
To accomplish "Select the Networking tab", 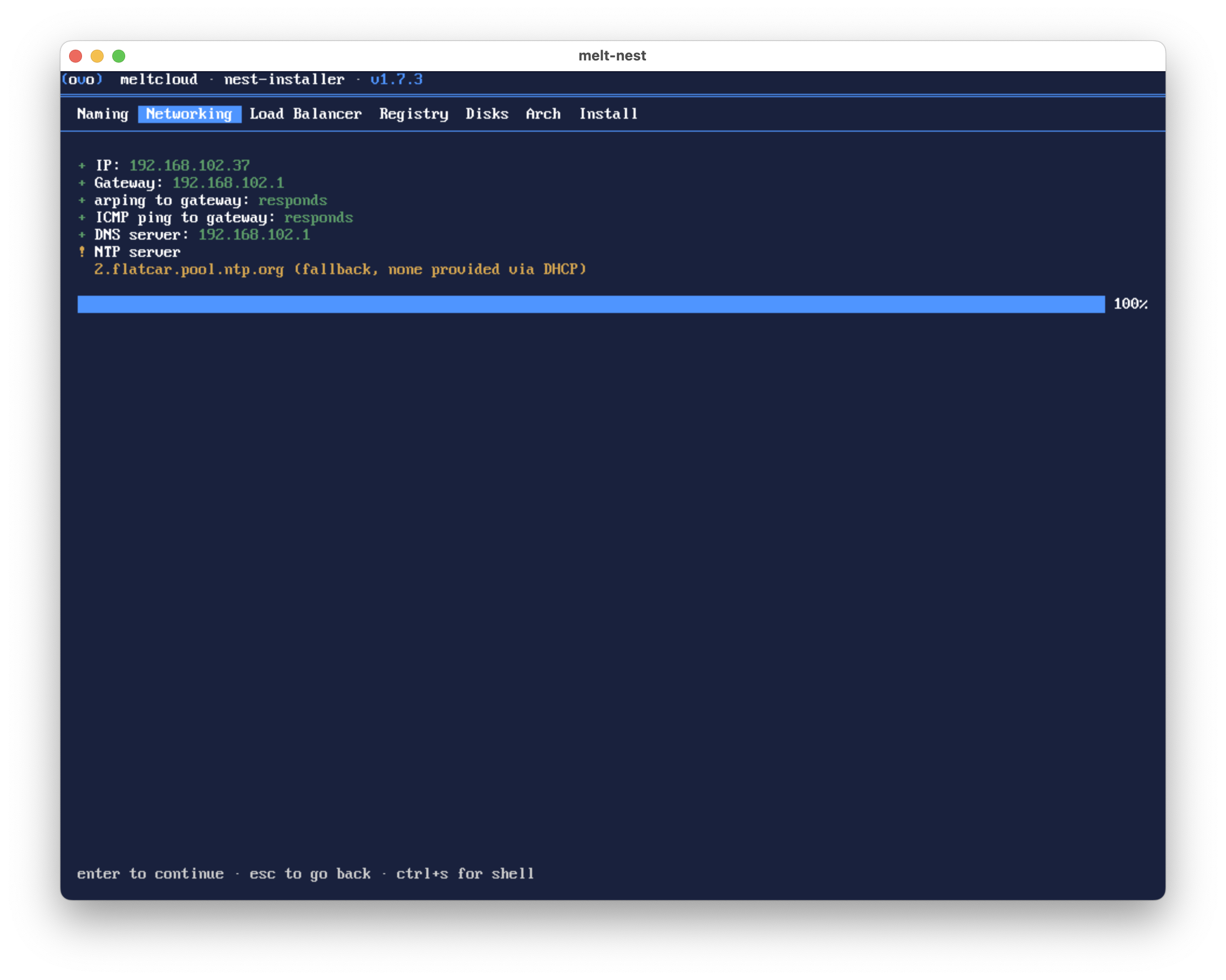I will coord(189,114).
